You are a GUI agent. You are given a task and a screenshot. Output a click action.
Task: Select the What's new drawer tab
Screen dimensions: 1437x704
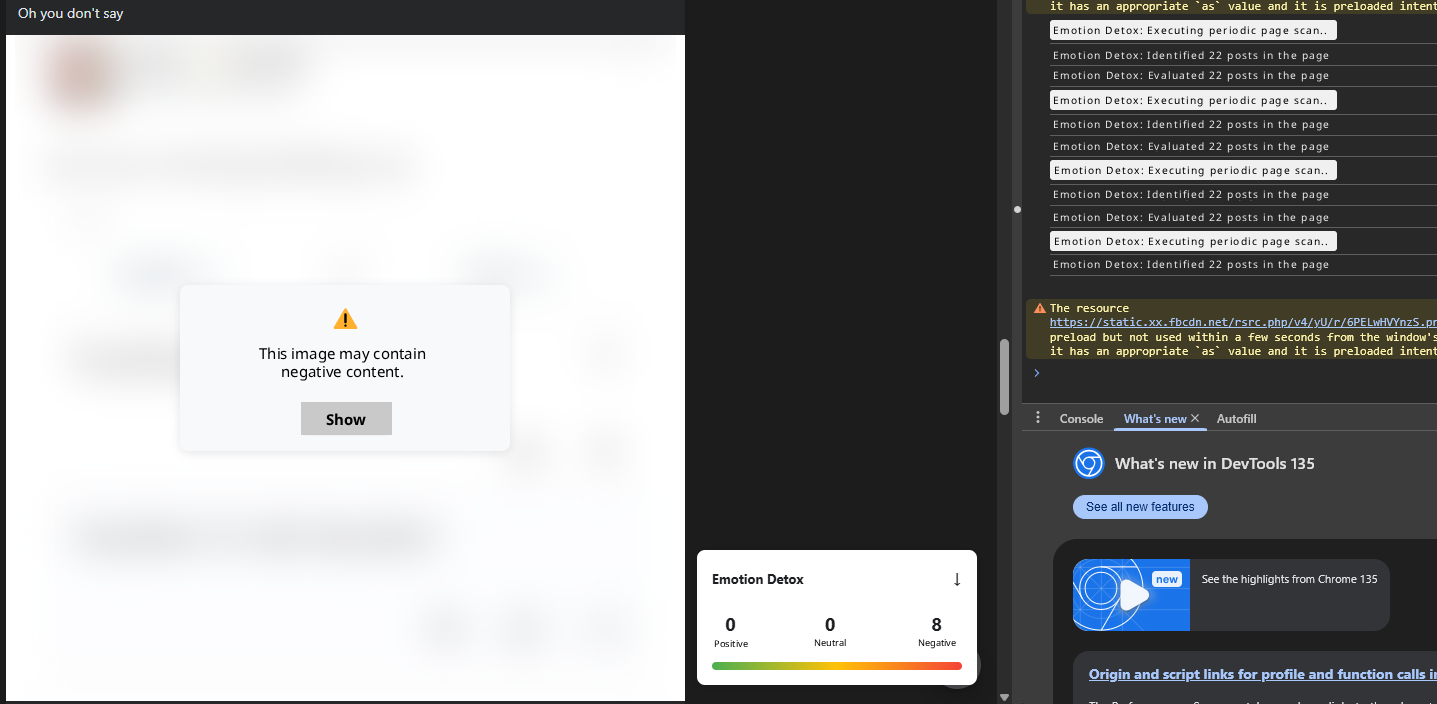click(1155, 419)
